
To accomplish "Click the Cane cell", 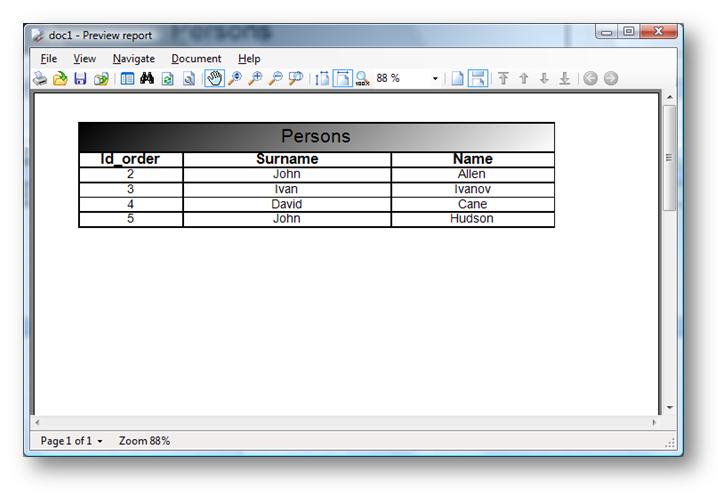I will (473, 204).
